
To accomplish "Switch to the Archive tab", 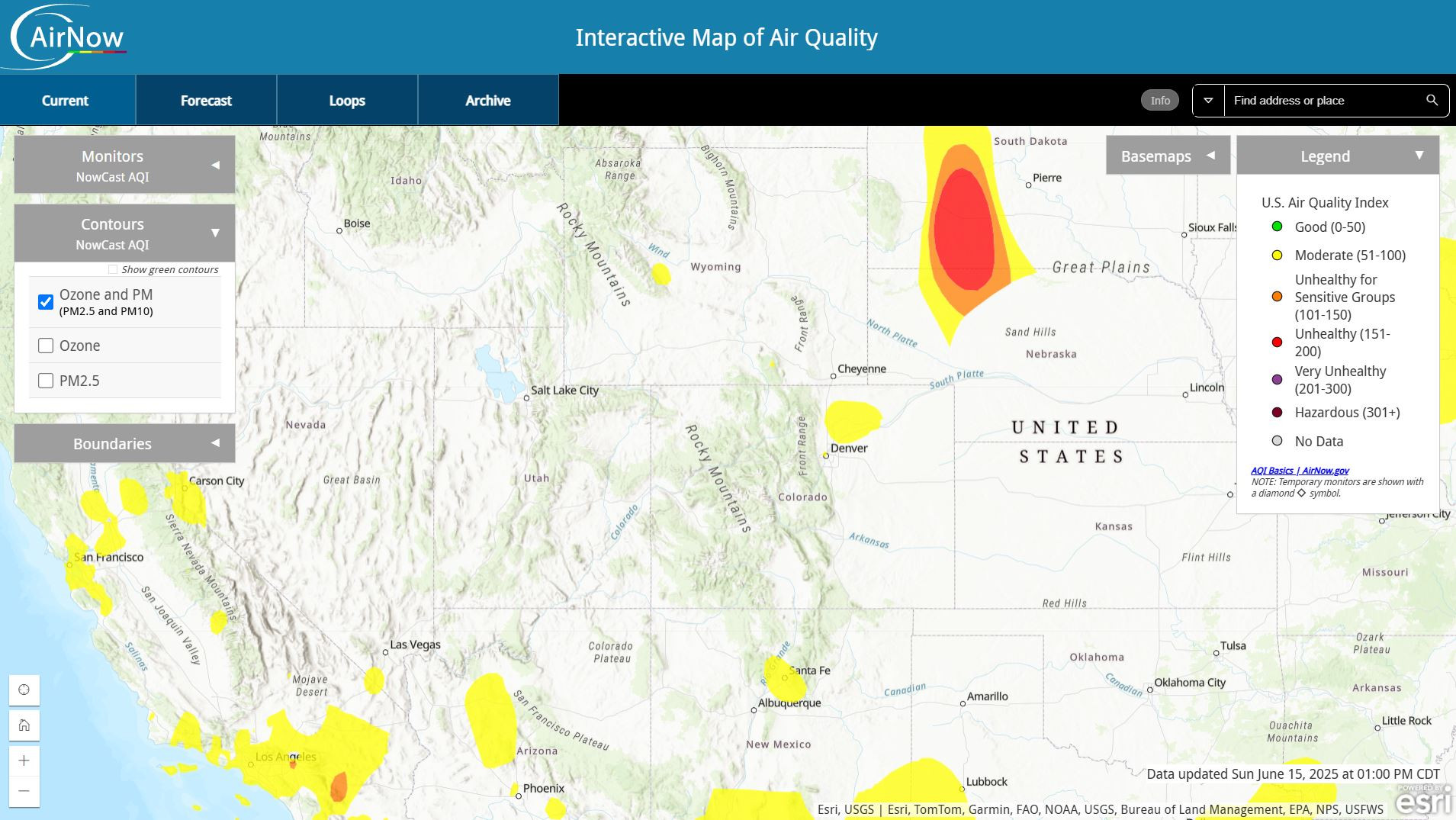I will (488, 100).
